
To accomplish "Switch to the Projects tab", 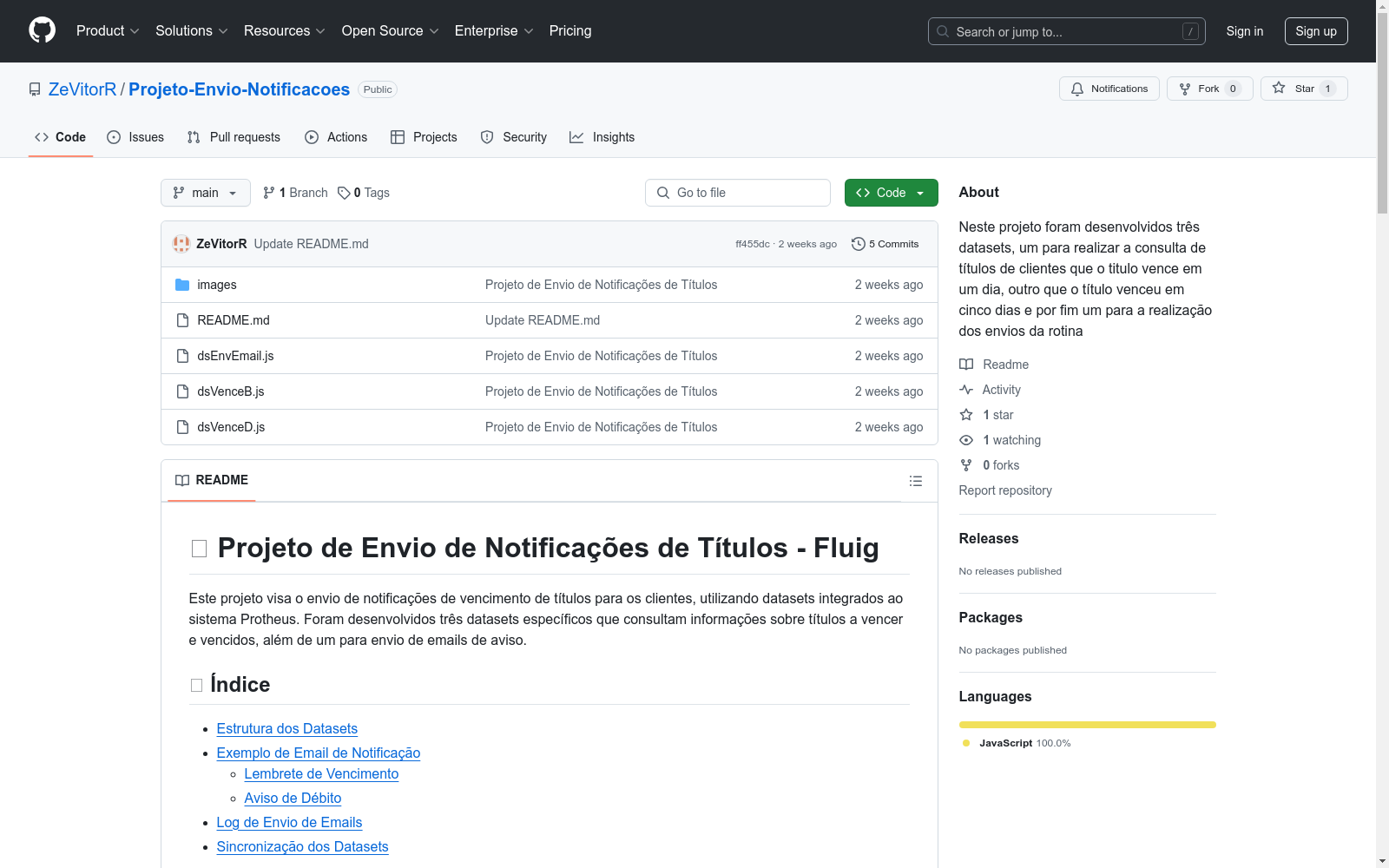I will pyautogui.click(x=424, y=137).
